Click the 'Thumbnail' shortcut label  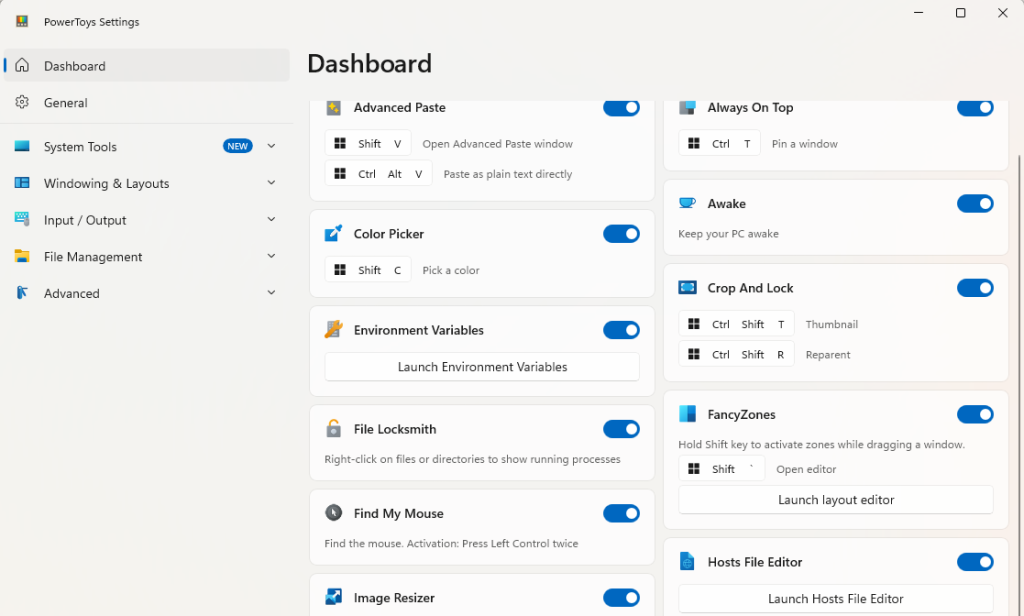[831, 324]
